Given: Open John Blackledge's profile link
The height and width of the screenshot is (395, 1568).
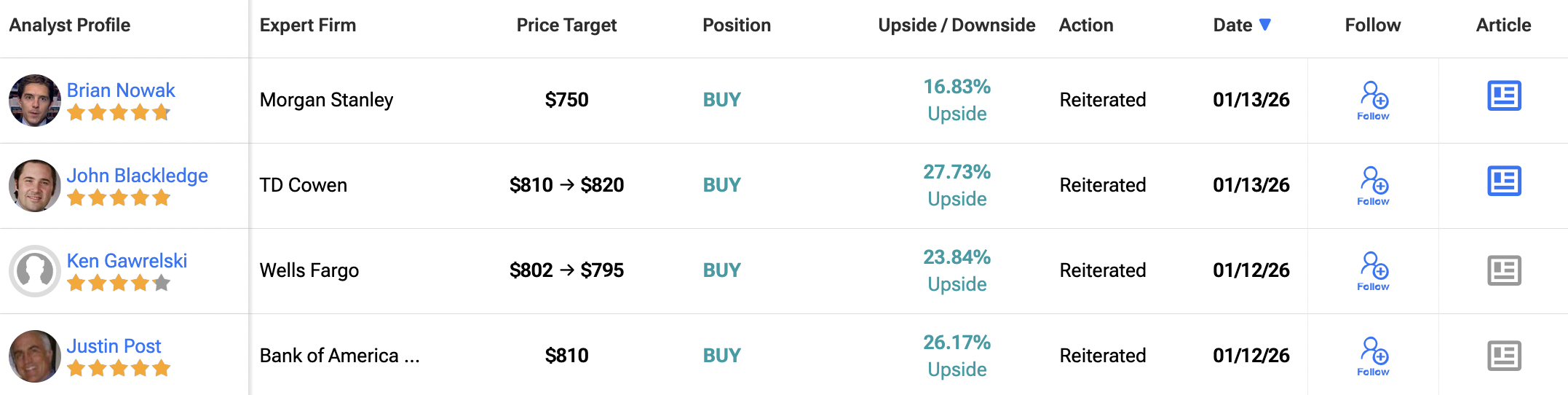Looking at the screenshot, I should click(138, 176).
